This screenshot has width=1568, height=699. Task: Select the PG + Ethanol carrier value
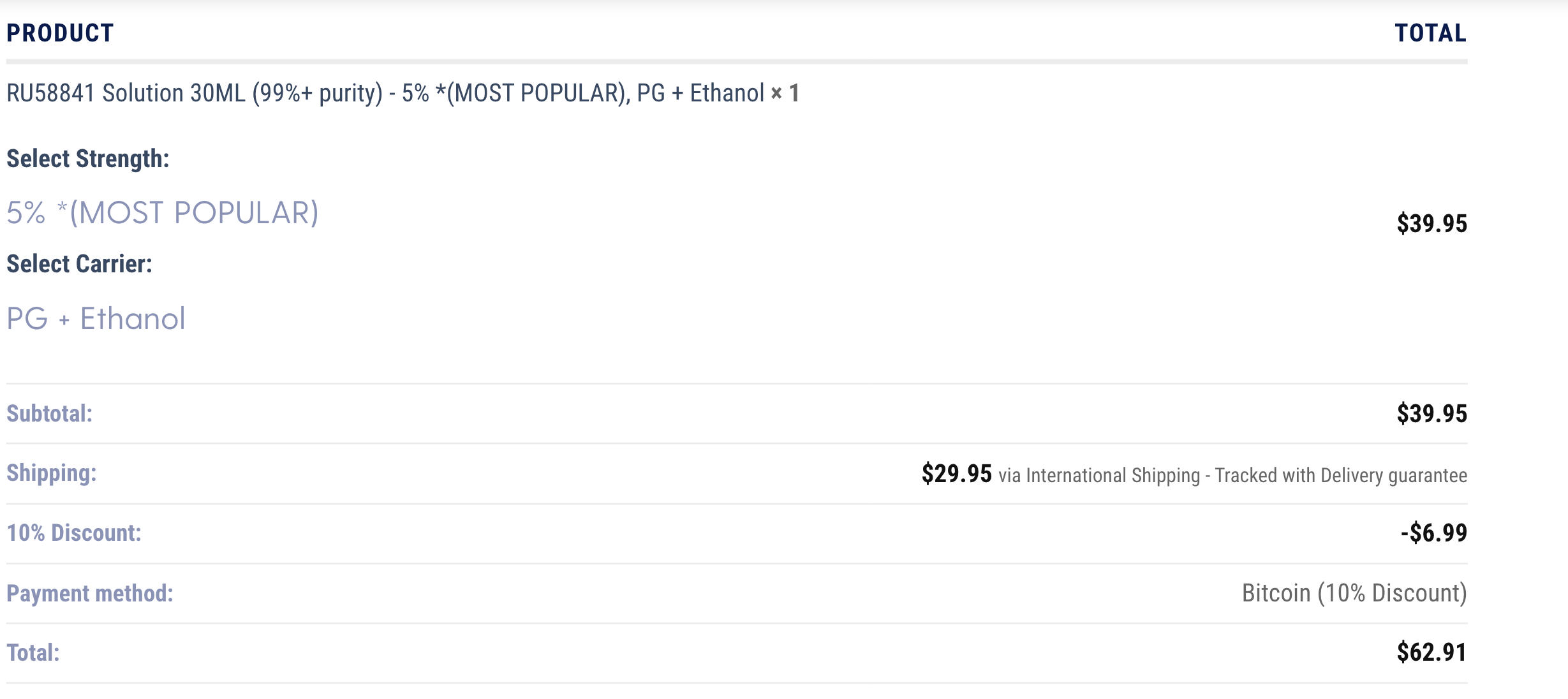96,318
